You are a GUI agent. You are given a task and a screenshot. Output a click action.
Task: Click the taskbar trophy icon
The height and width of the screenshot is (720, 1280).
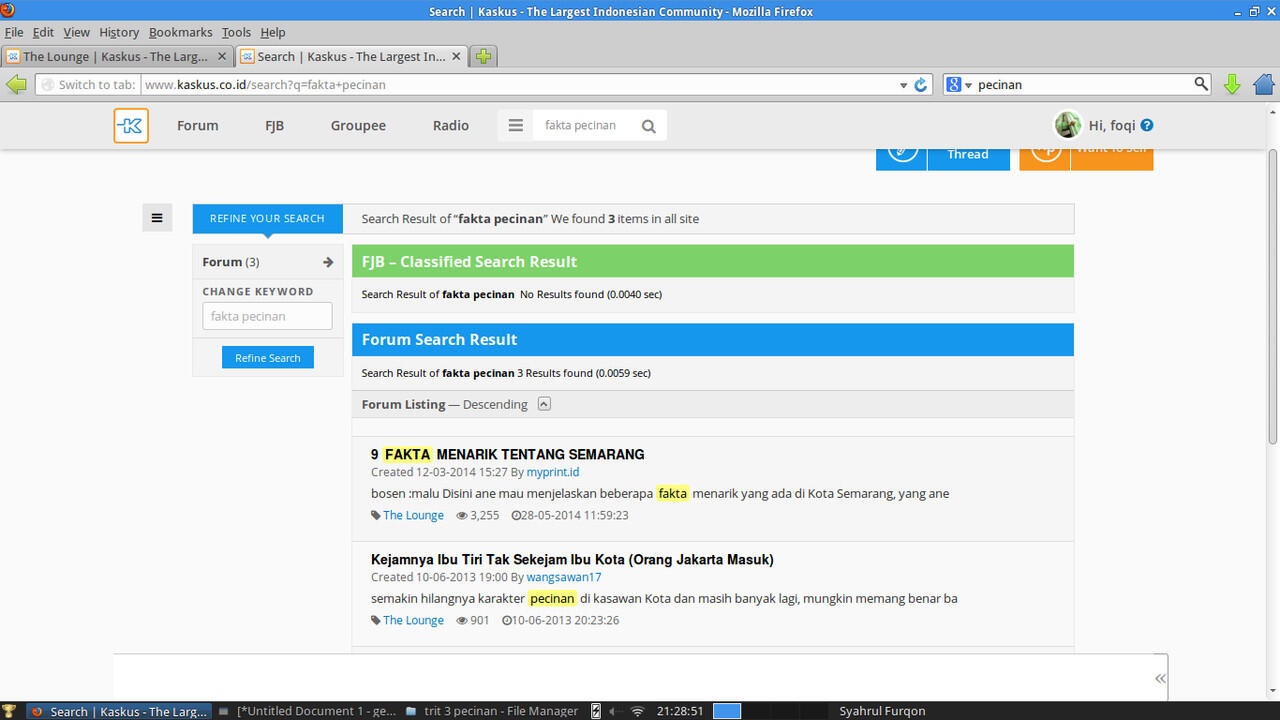(x=10, y=711)
